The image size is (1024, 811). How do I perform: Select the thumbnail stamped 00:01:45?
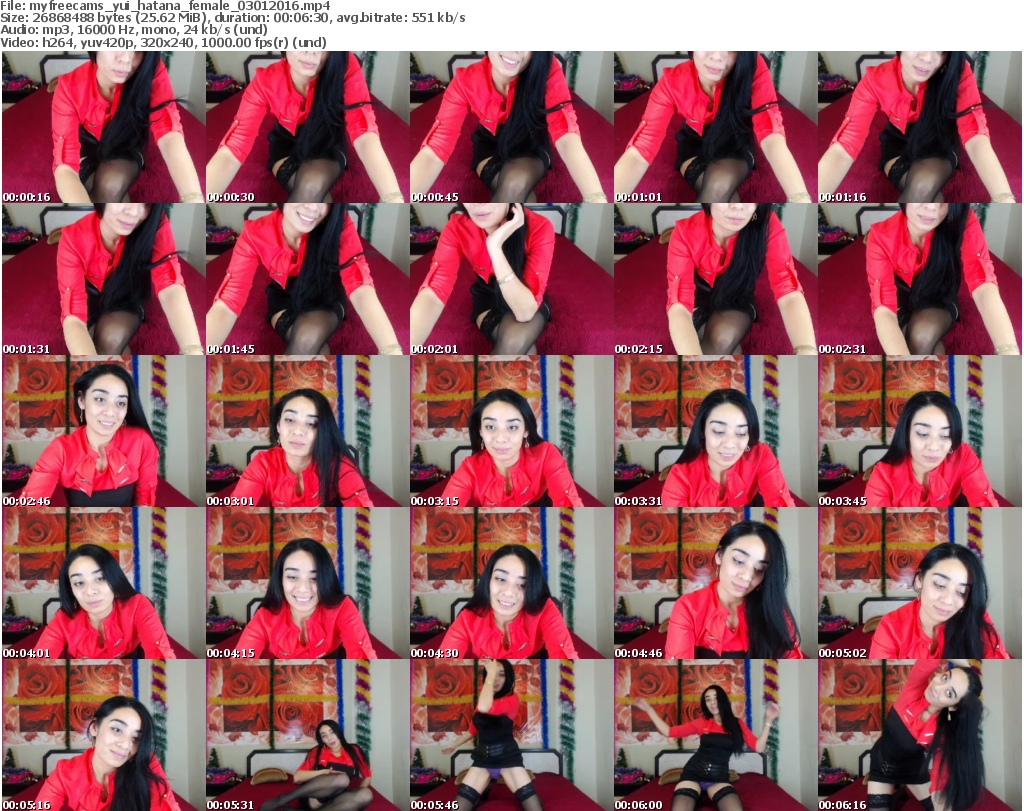tap(308, 279)
